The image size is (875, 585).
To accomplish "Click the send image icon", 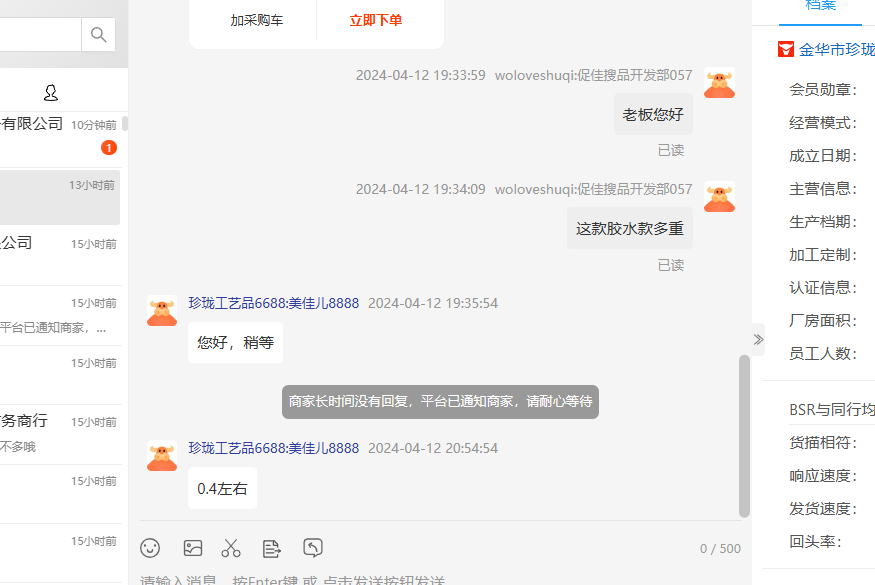I will [193, 548].
